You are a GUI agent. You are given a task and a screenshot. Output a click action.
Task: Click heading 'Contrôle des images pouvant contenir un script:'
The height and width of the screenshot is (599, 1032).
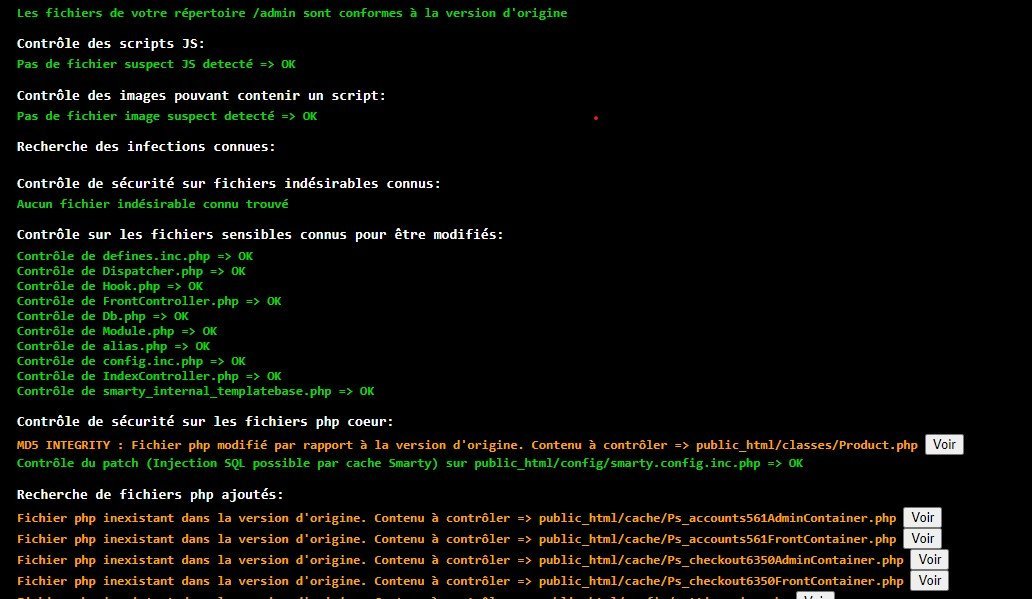click(201, 95)
